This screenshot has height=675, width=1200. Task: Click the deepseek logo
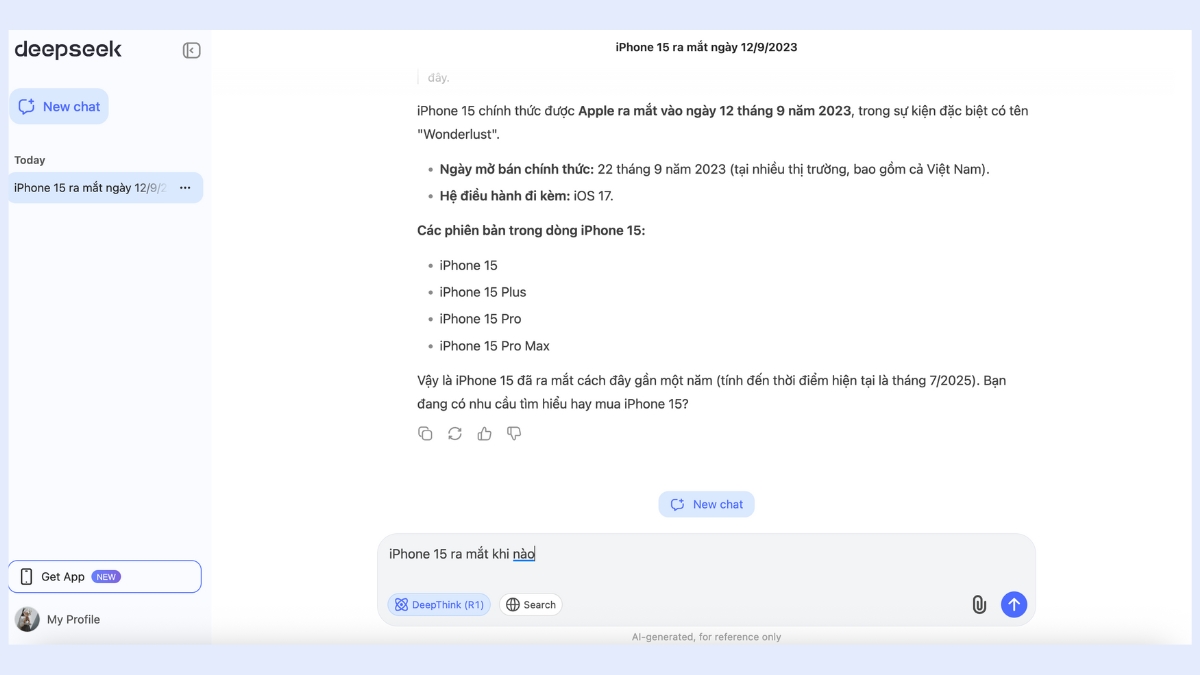point(68,50)
